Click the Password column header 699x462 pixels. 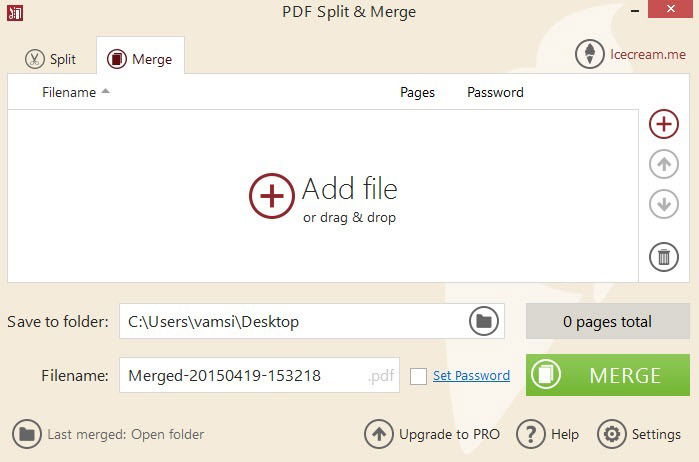[x=495, y=92]
